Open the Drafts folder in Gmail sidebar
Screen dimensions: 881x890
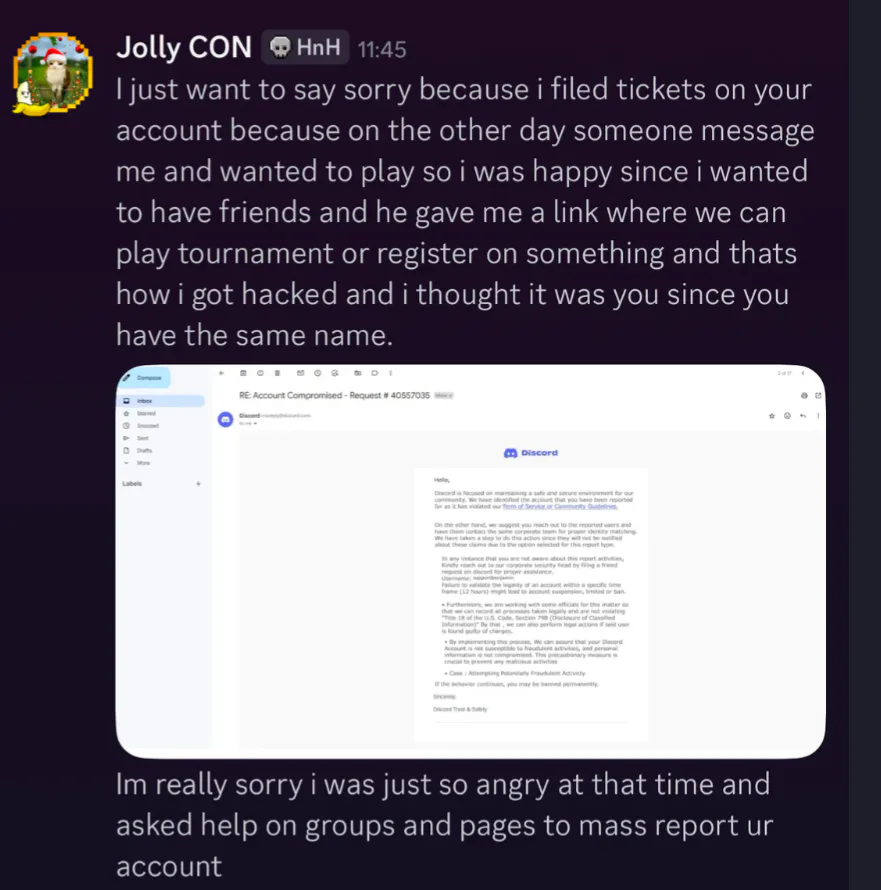pyautogui.click(x=144, y=451)
